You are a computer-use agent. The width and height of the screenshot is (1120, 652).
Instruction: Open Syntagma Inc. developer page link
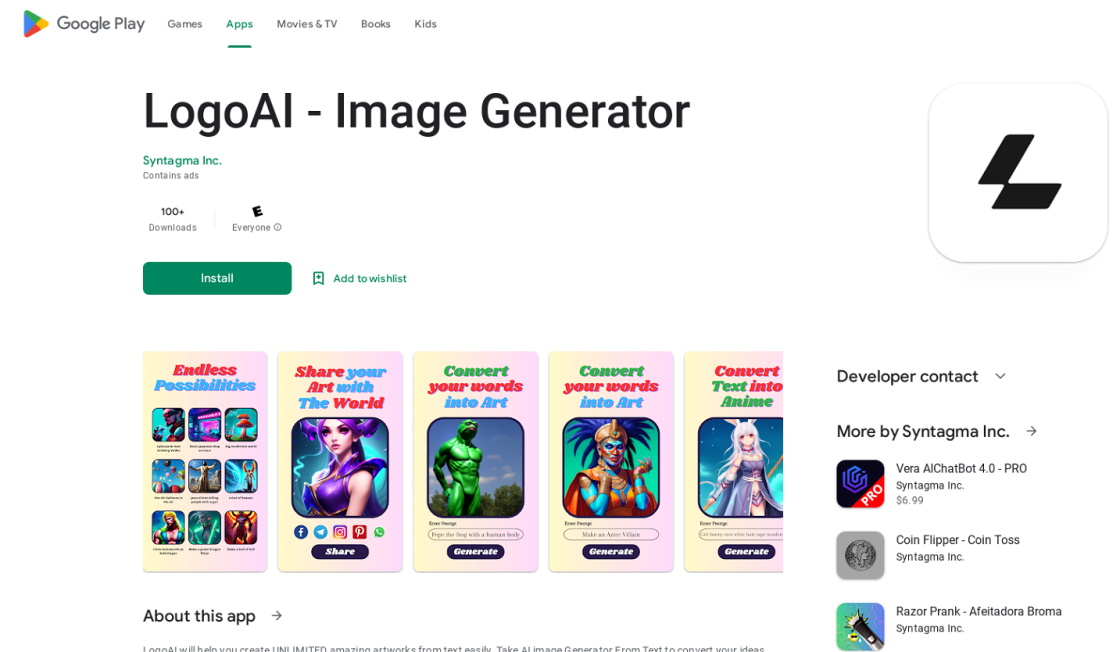182,161
